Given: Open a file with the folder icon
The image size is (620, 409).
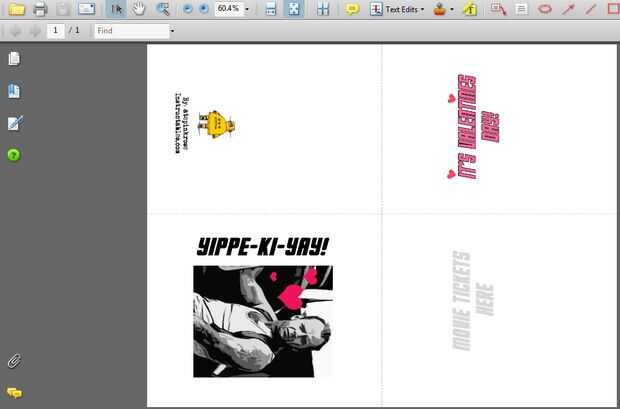Looking at the screenshot, I should pos(16,8).
